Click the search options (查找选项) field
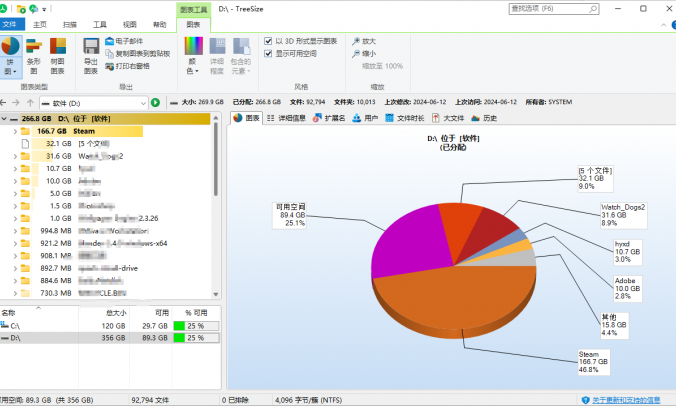The width and height of the screenshot is (676, 406). (x=554, y=9)
